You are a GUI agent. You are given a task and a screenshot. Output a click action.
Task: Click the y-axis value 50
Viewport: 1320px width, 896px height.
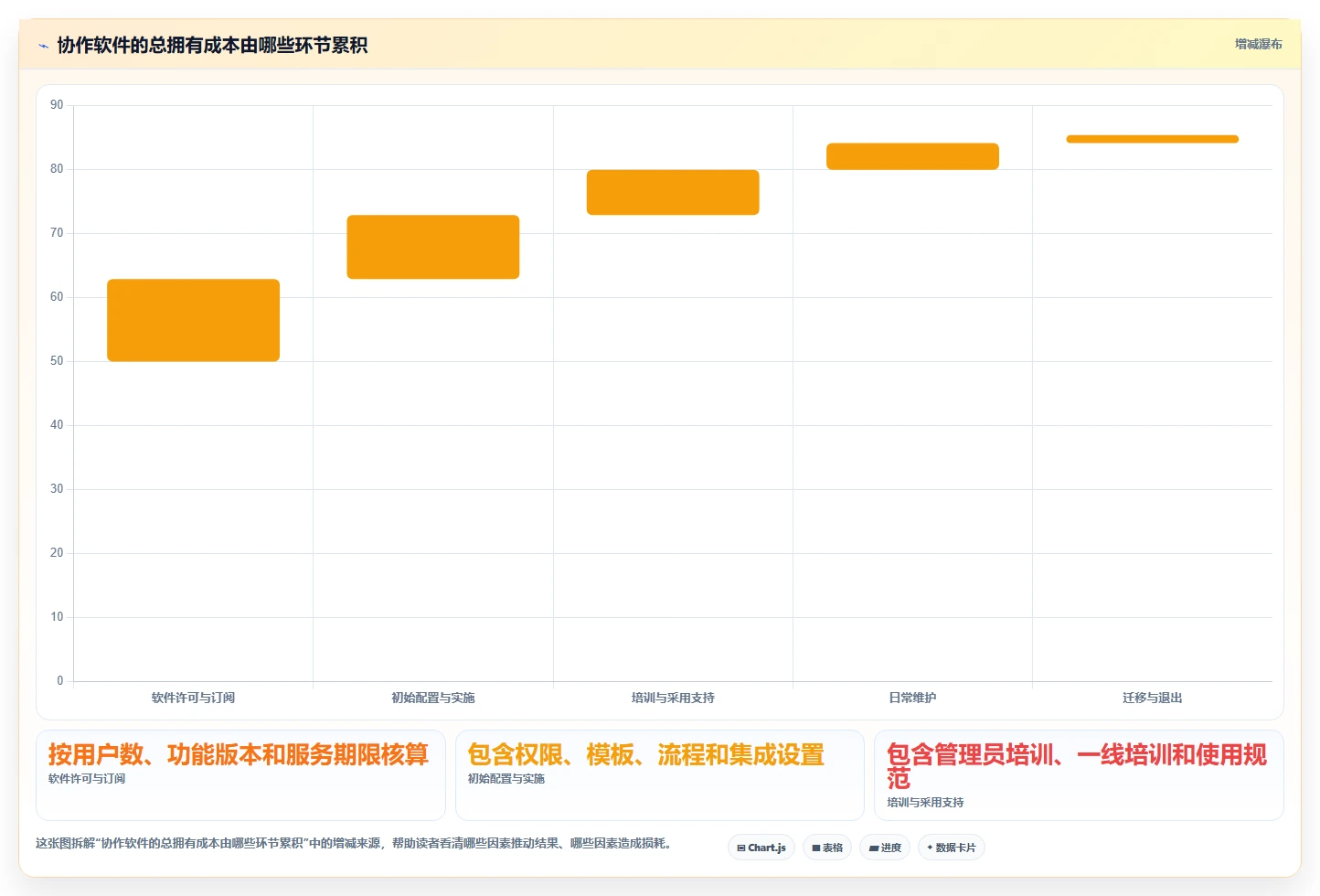click(x=57, y=361)
